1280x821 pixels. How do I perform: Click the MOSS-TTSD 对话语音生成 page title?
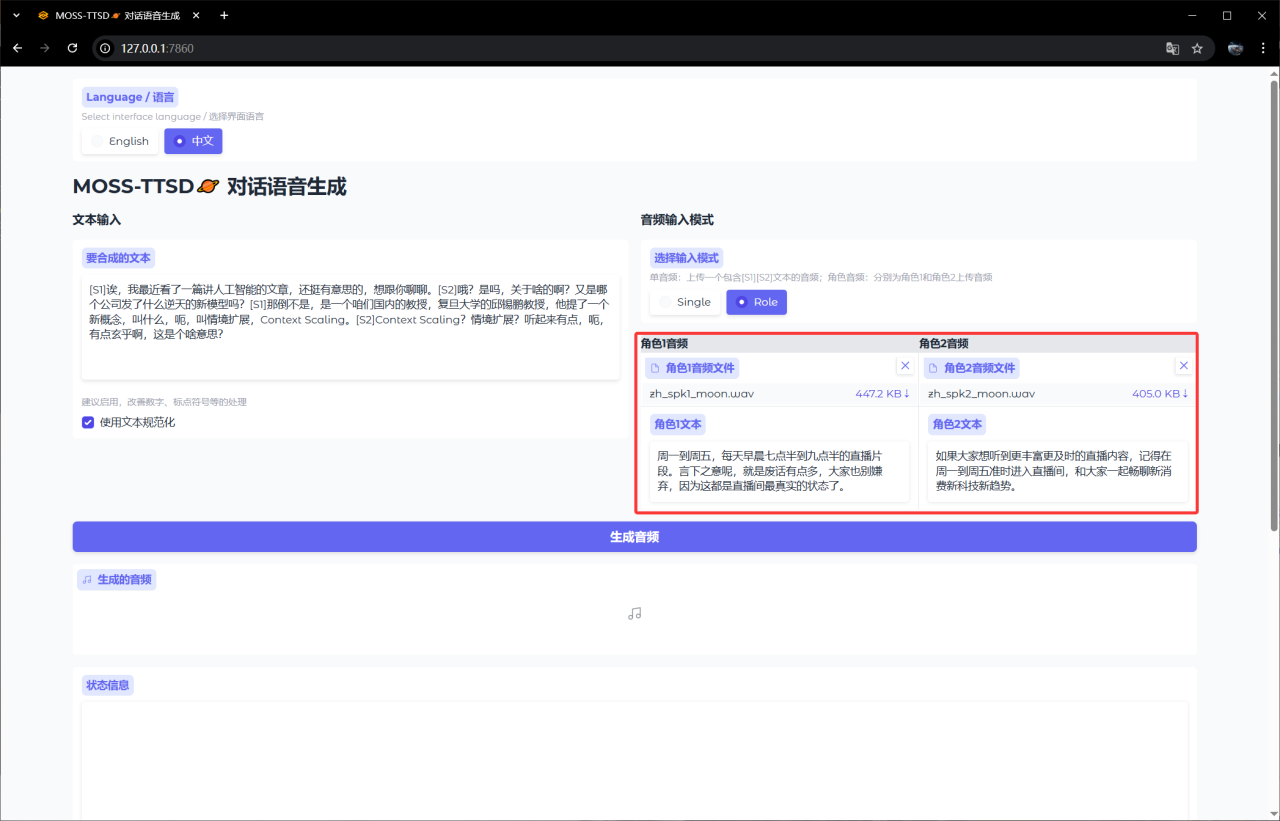pos(210,186)
